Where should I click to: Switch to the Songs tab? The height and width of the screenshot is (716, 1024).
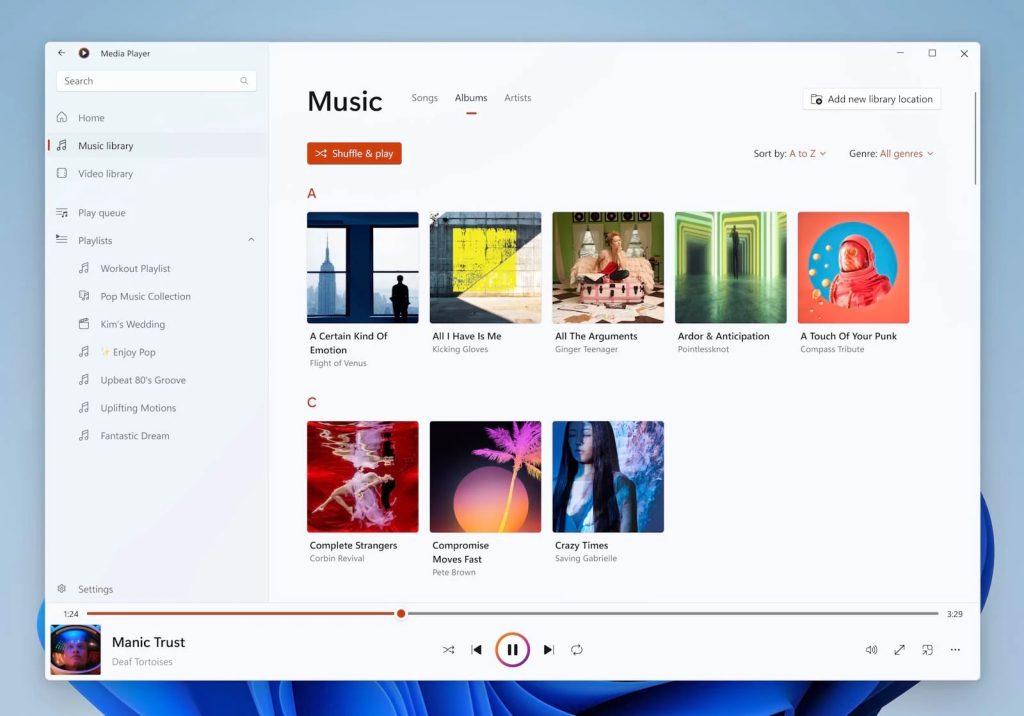point(424,98)
